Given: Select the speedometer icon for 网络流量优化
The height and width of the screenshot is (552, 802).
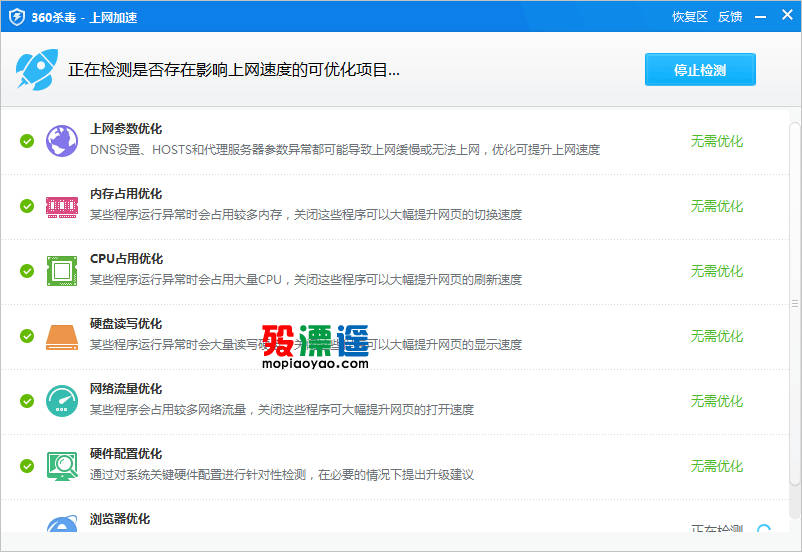Looking at the screenshot, I should pyautogui.click(x=62, y=401).
